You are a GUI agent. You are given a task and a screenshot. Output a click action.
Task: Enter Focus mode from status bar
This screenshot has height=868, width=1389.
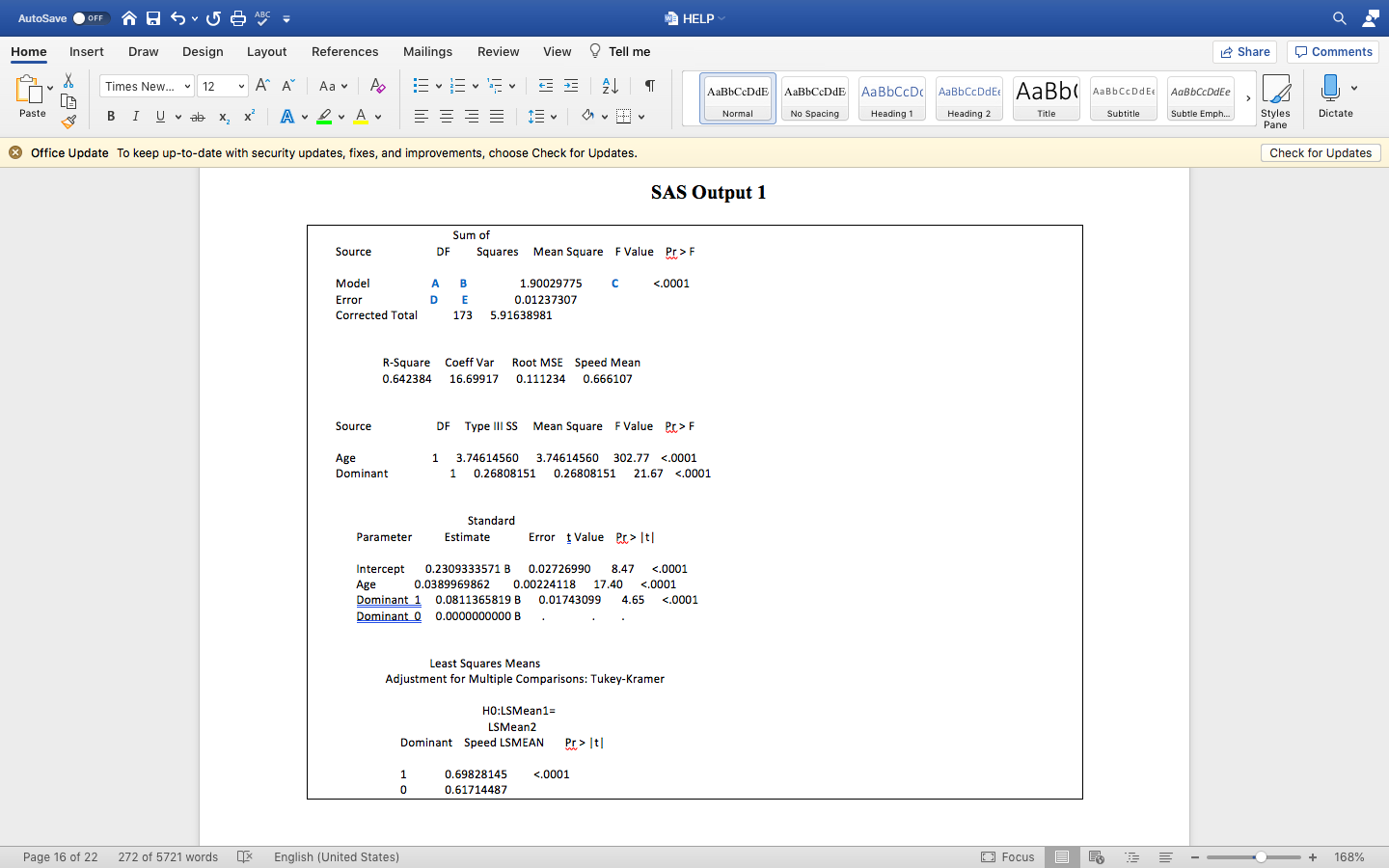tap(1008, 856)
